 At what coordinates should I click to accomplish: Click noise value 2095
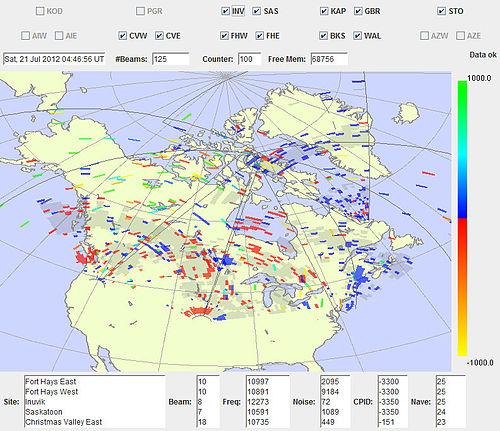pyautogui.click(x=330, y=382)
